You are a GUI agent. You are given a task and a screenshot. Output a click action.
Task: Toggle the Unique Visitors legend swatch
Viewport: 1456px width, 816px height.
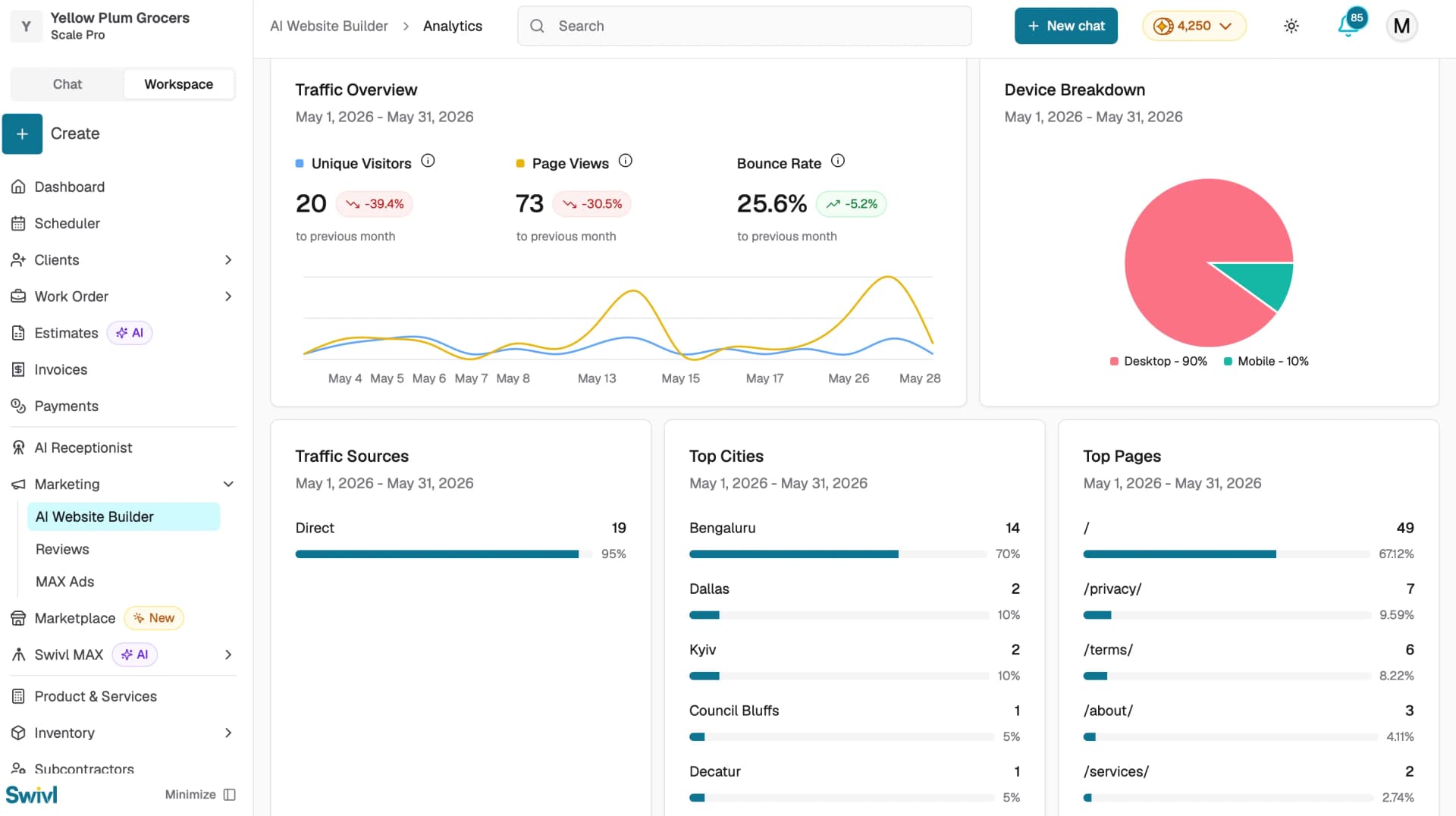tap(299, 164)
